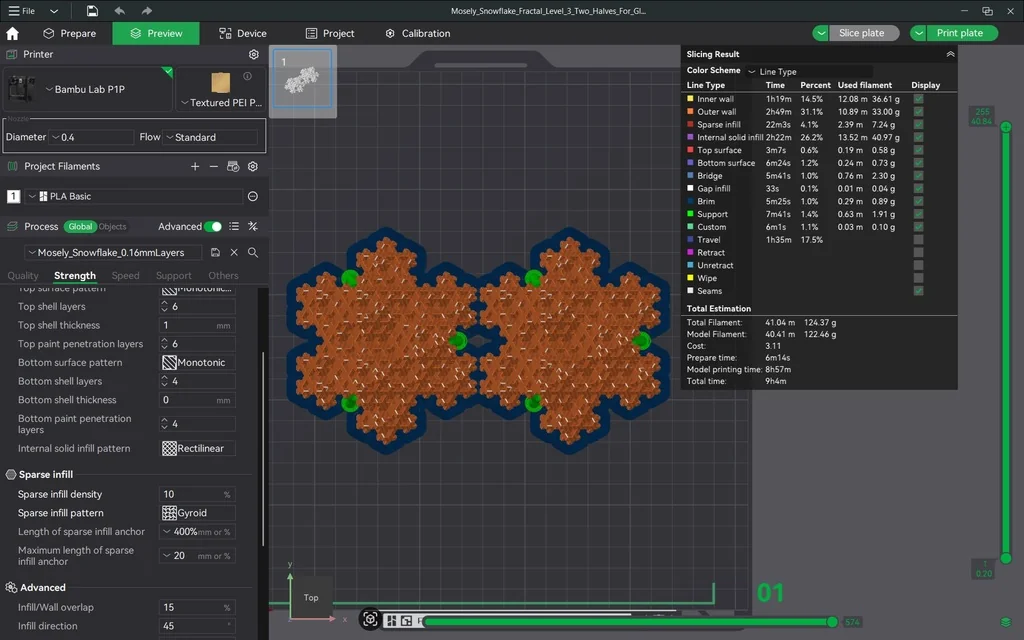Toggle the Advanced mode switch
The width and height of the screenshot is (1024, 640).
(213, 227)
